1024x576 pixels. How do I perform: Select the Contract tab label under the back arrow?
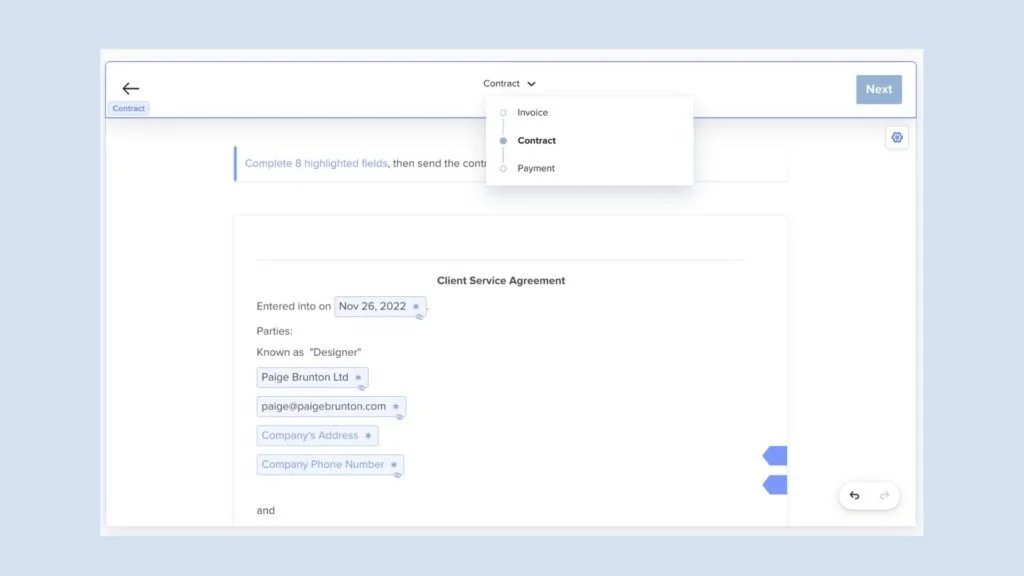tap(128, 108)
